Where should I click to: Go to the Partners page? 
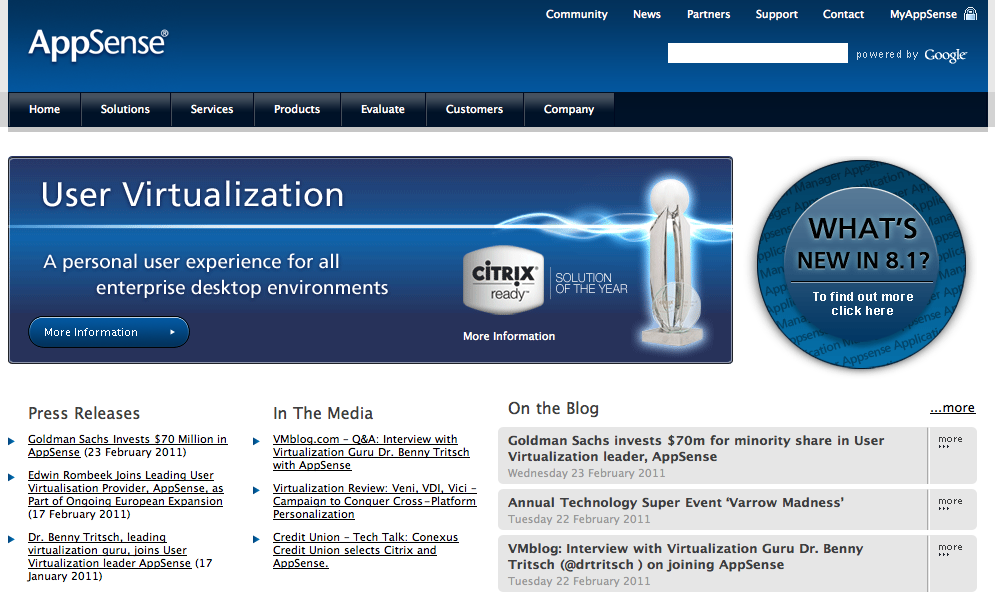[708, 14]
